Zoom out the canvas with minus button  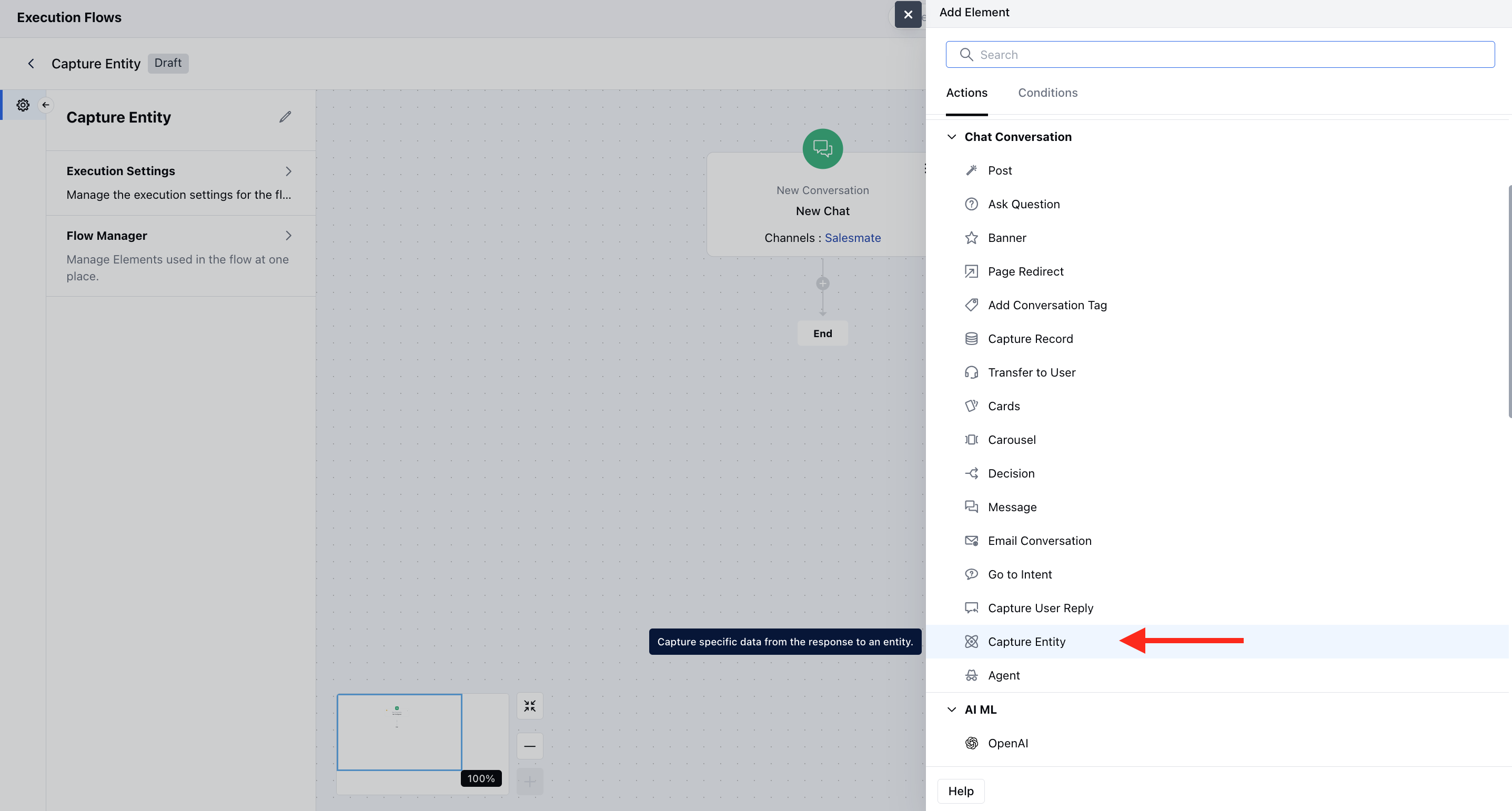pyautogui.click(x=529, y=746)
